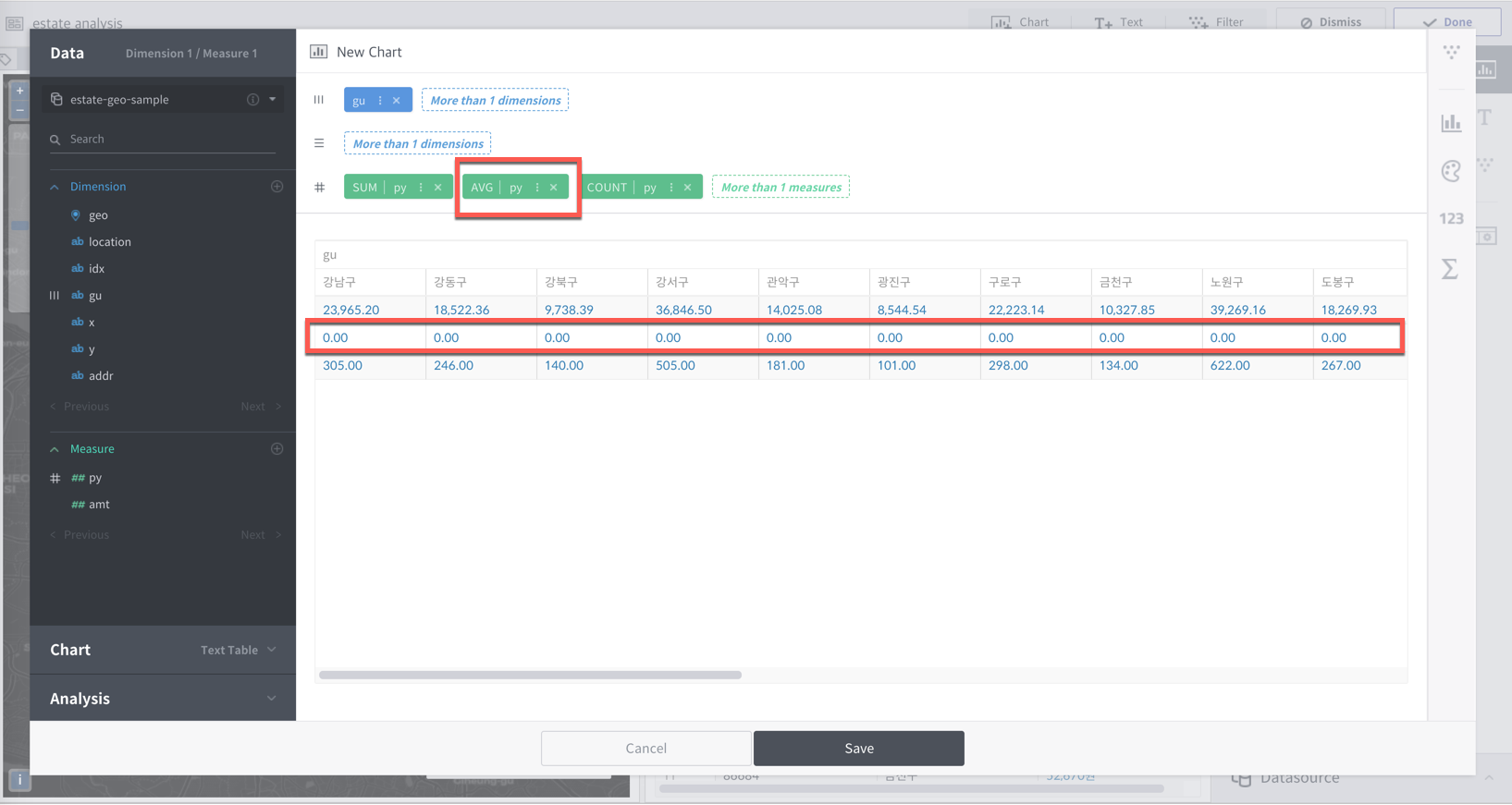Click row shelf More than 1 dimensions placeholder

(x=418, y=143)
